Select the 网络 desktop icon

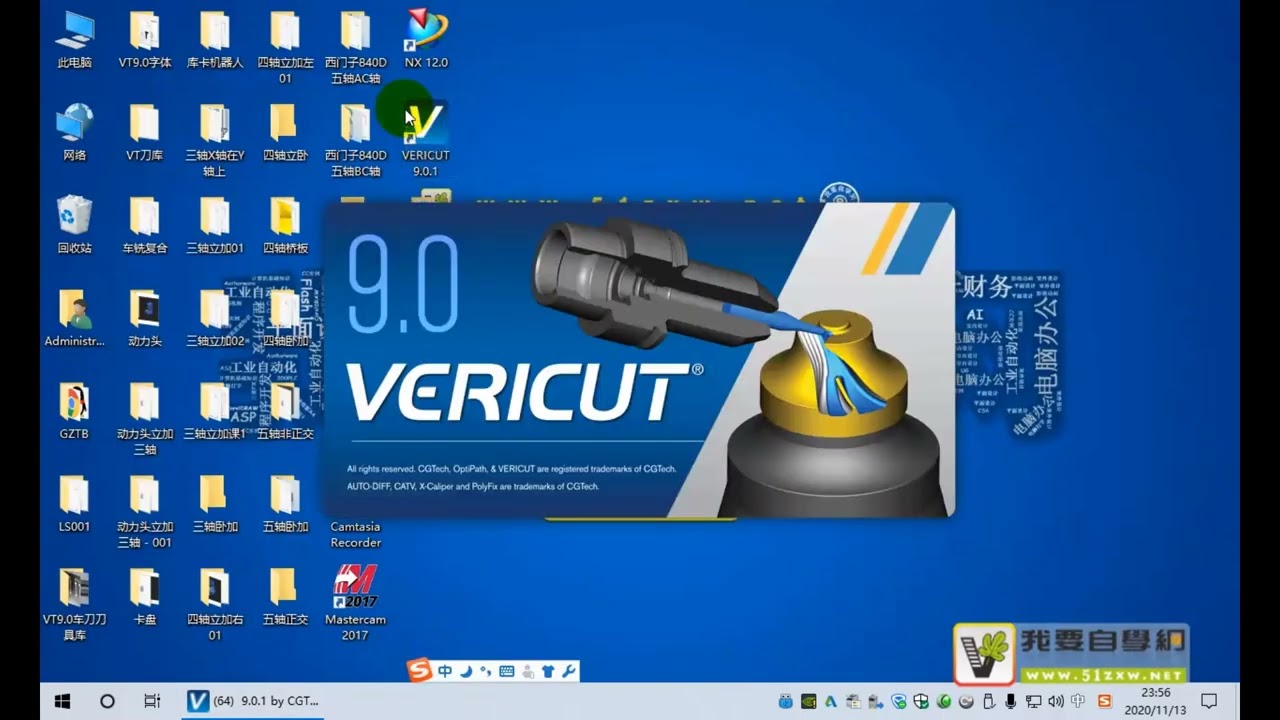point(75,132)
